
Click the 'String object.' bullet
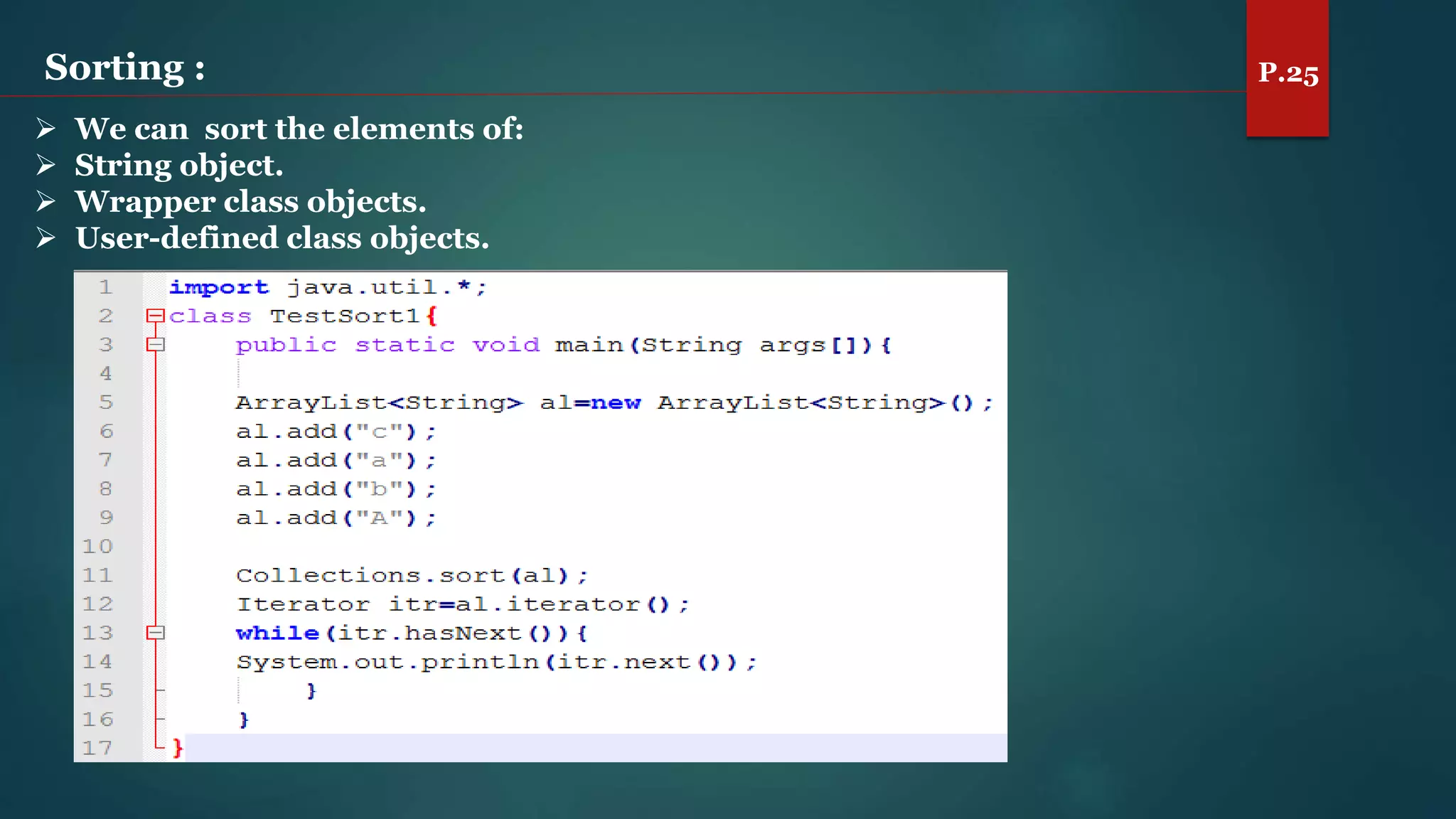178,166
